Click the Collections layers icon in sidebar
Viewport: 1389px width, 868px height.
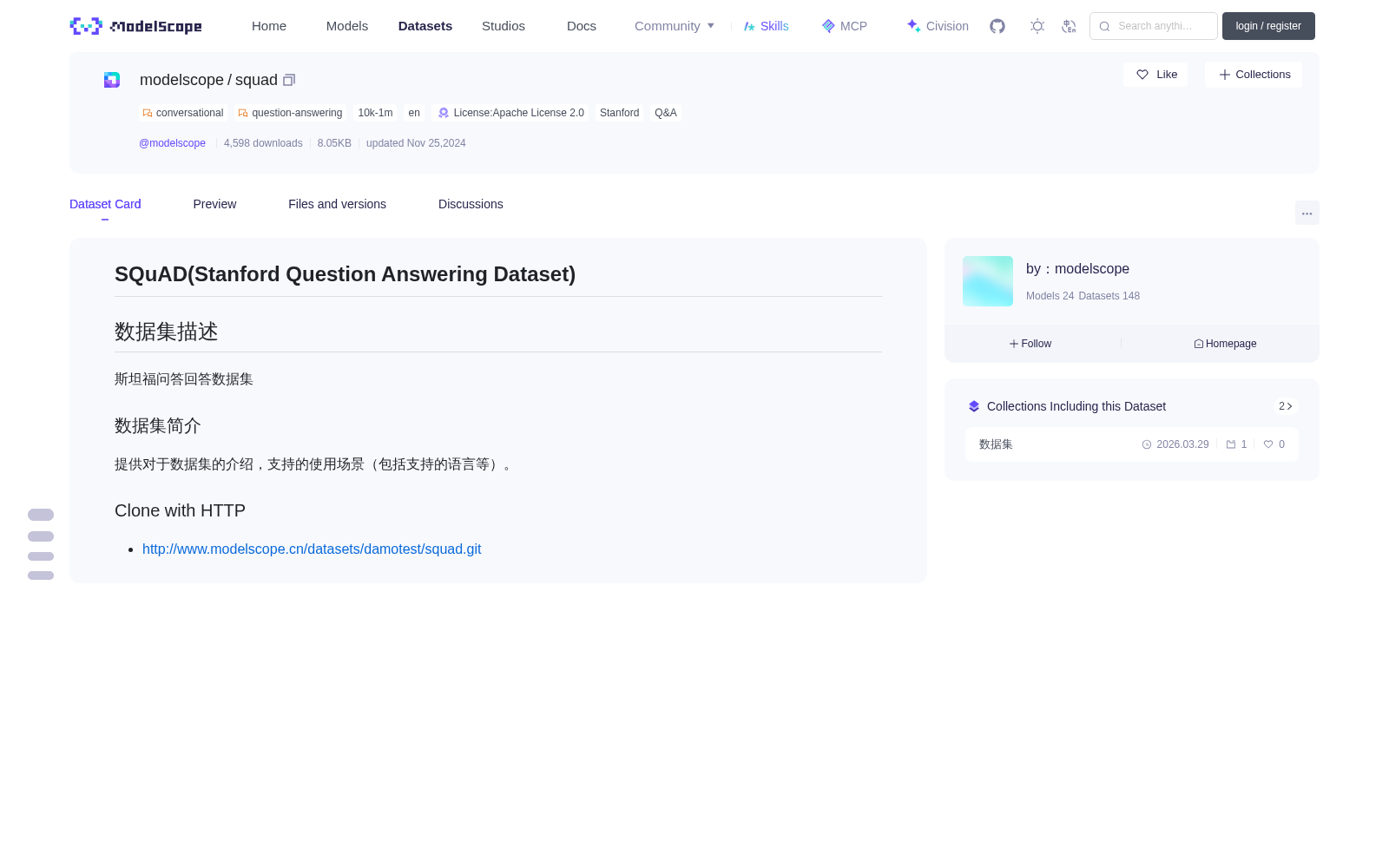coord(974,406)
